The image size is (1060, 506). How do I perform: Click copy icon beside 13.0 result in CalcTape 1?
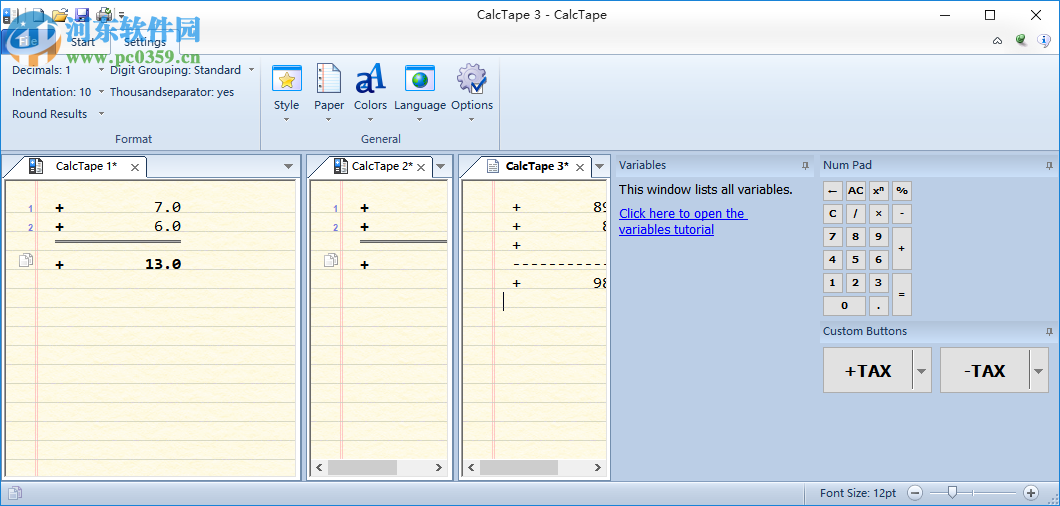[26, 260]
